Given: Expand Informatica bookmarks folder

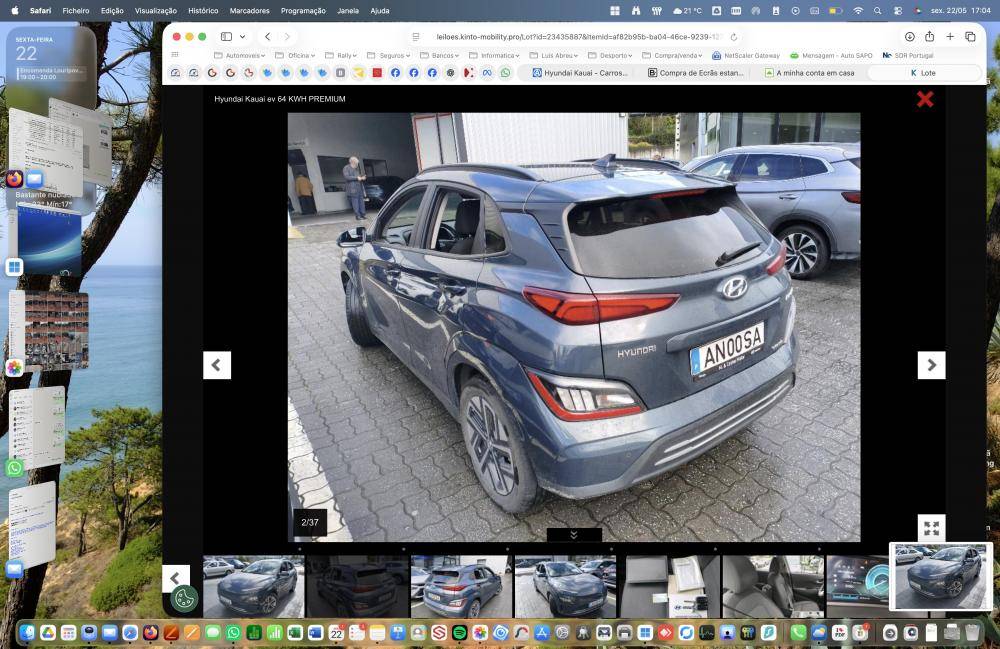Looking at the screenshot, I should (x=494, y=55).
